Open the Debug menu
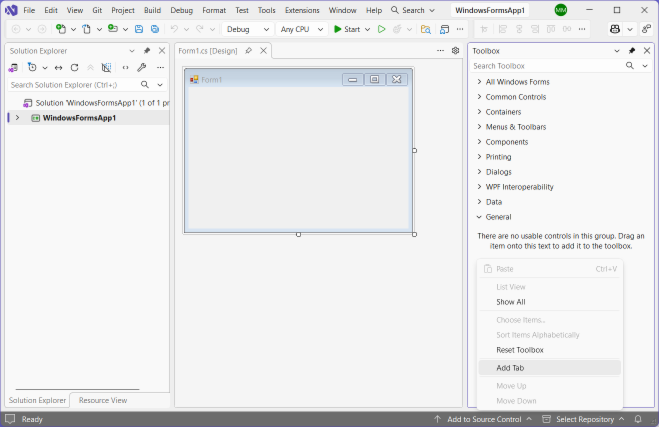This screenshot has height=427, width=659. (x=182, y=10)
